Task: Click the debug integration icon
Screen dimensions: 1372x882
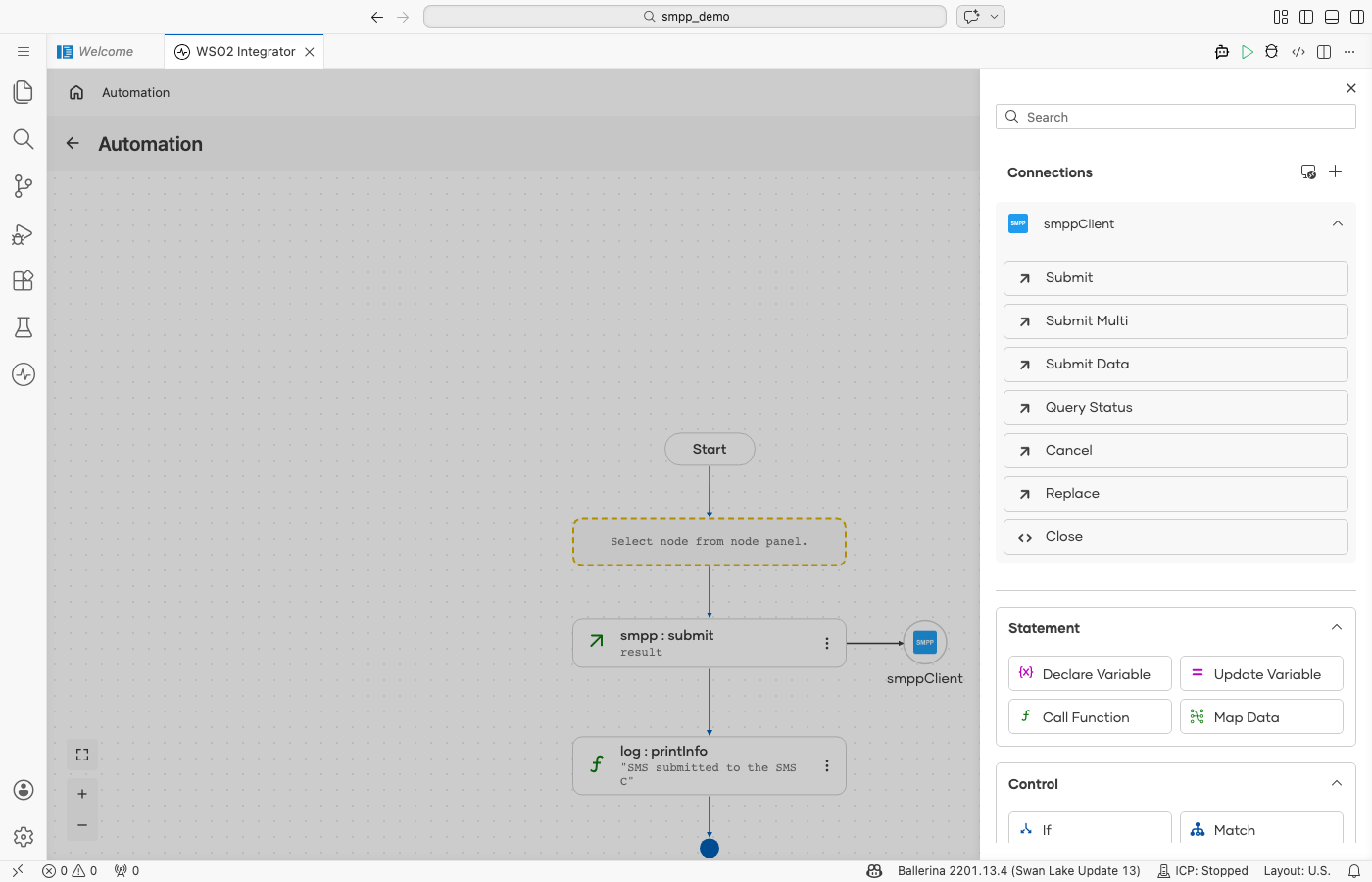Action: [x=1272, y=52]
